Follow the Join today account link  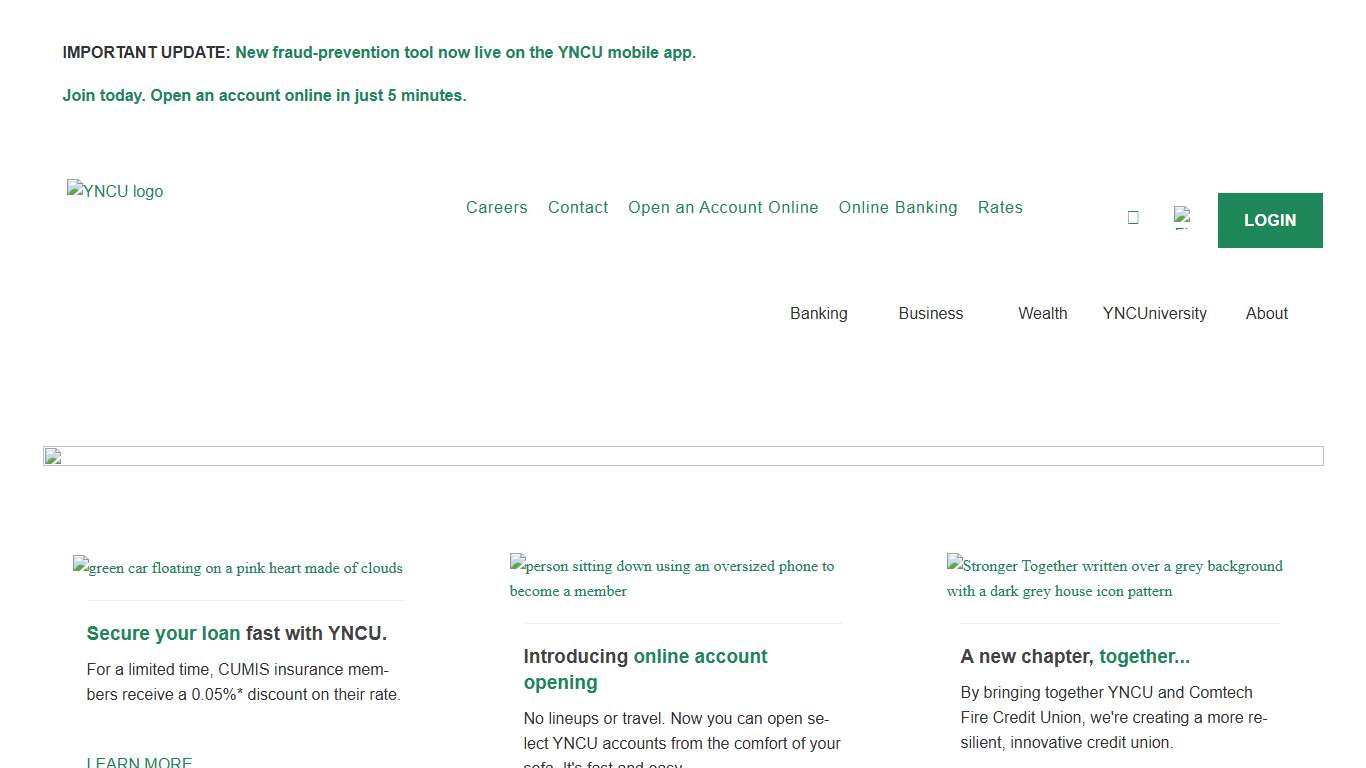point(264,95)
